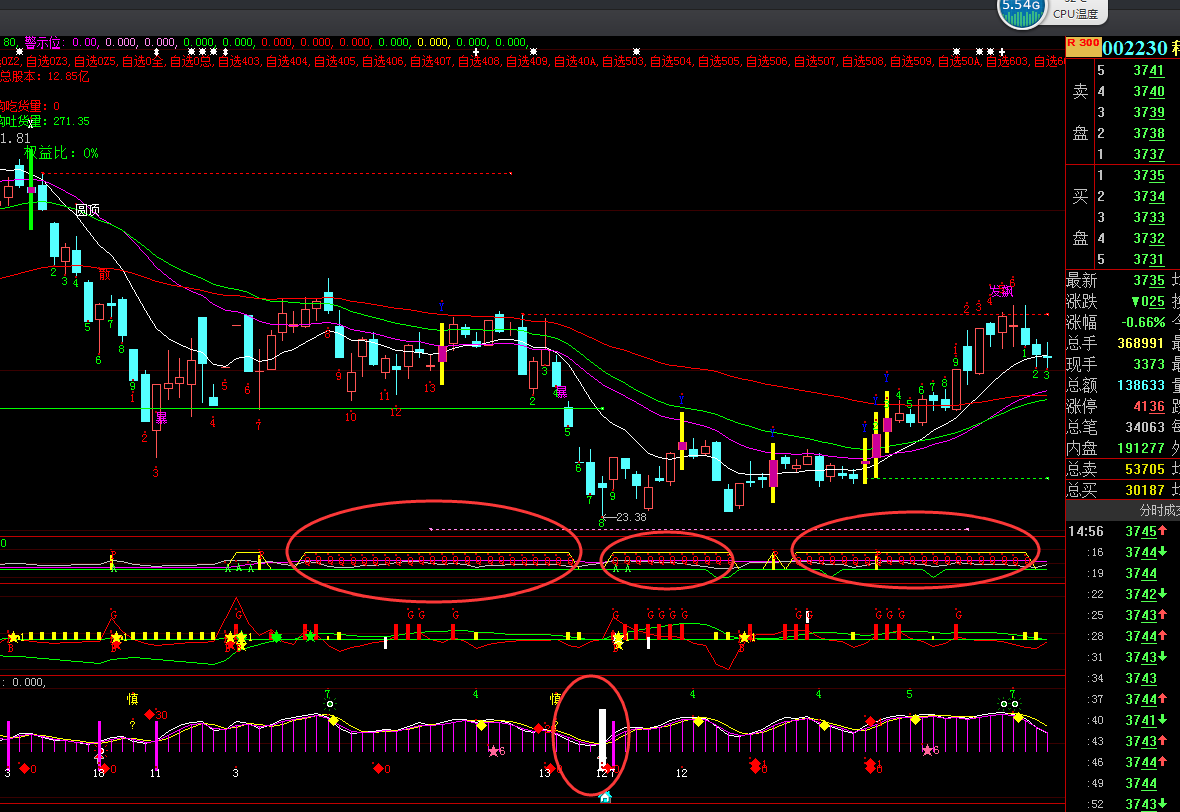The width and height of the screenshot is (1180, 812).
Task: Click the red diamond marker labeled 30
Action: [x=150, y=714]
